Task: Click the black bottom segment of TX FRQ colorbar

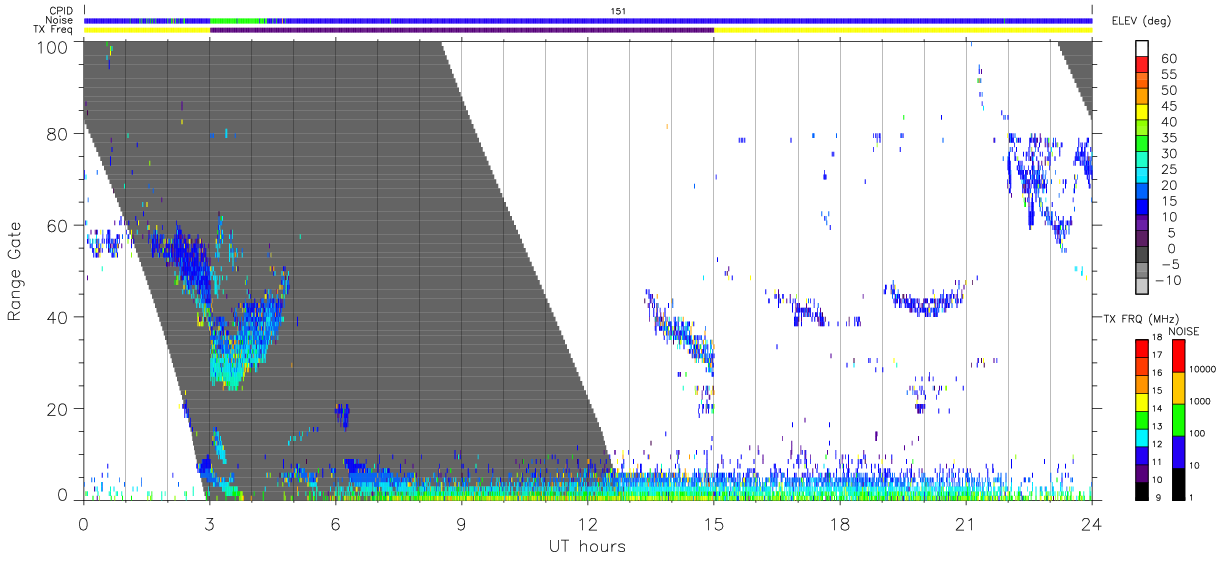Action: [1142, 491]
